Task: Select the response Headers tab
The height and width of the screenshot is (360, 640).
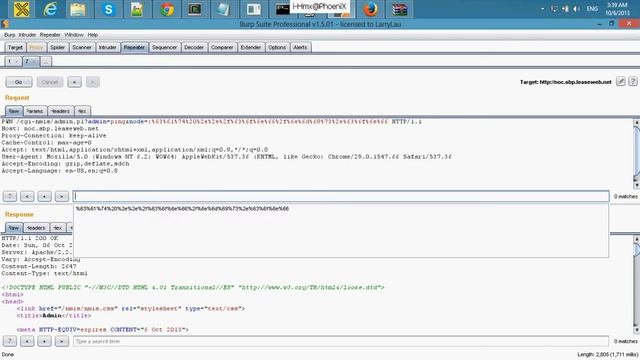Action: click(x=36, y=228)
